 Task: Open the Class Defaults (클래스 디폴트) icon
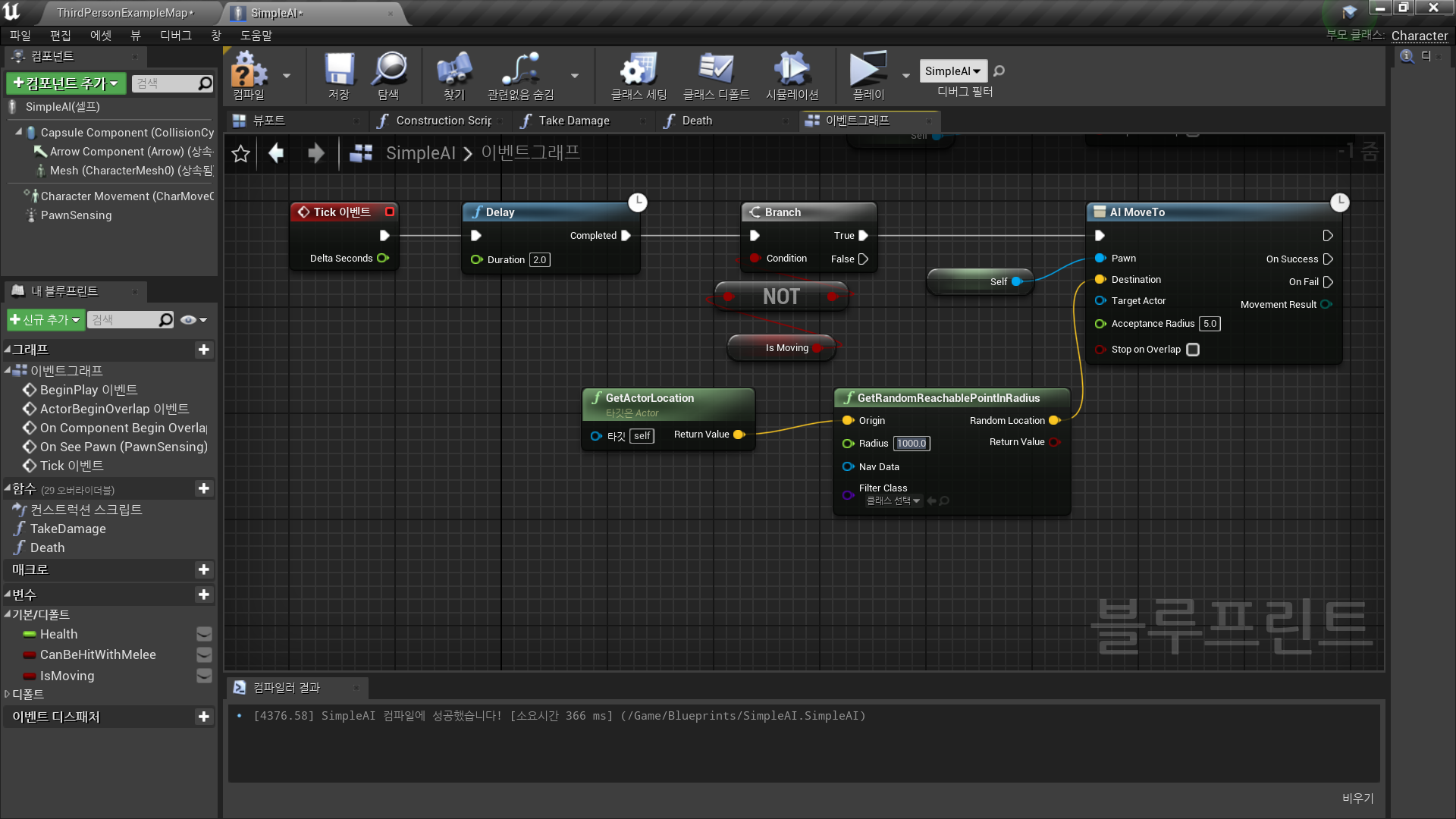716,71
